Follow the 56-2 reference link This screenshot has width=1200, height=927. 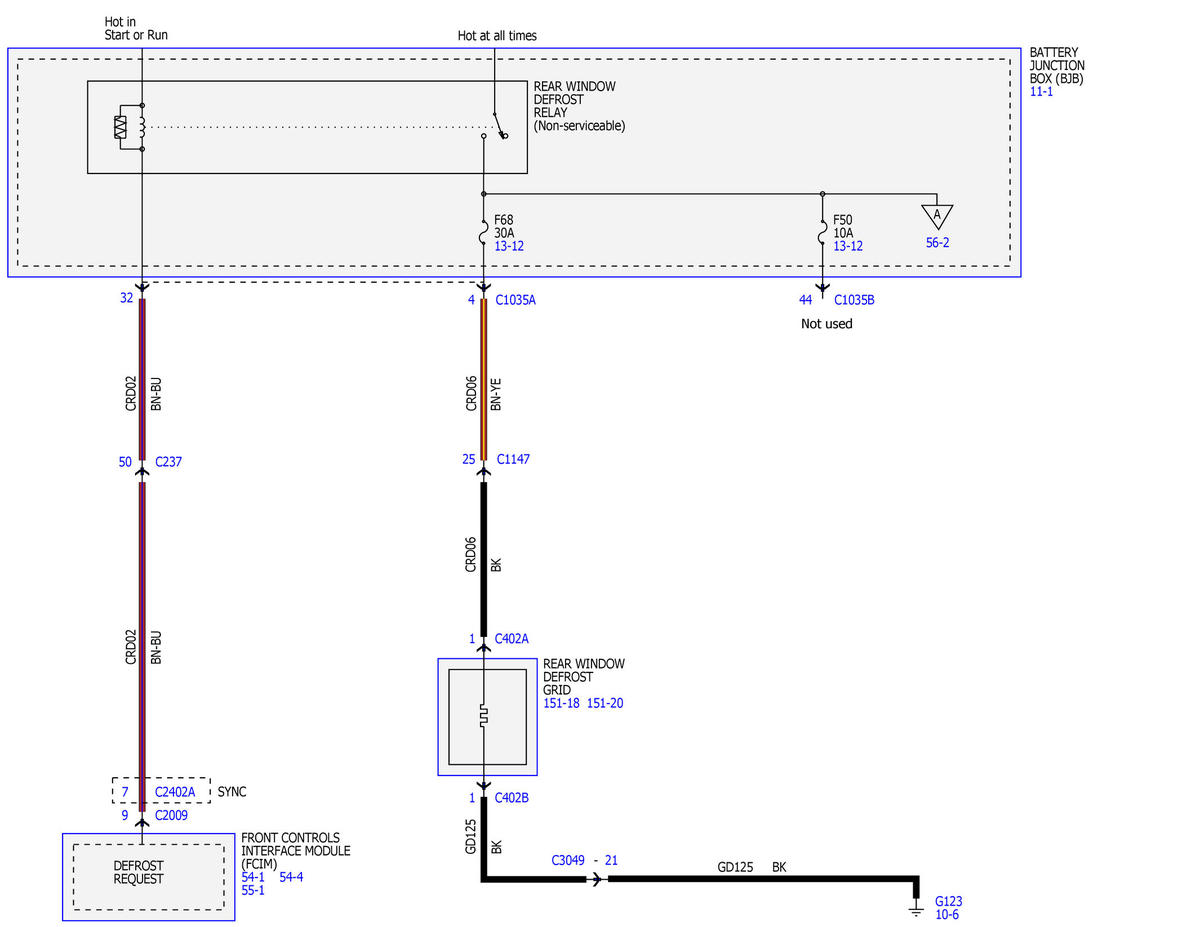pos(937,242)
